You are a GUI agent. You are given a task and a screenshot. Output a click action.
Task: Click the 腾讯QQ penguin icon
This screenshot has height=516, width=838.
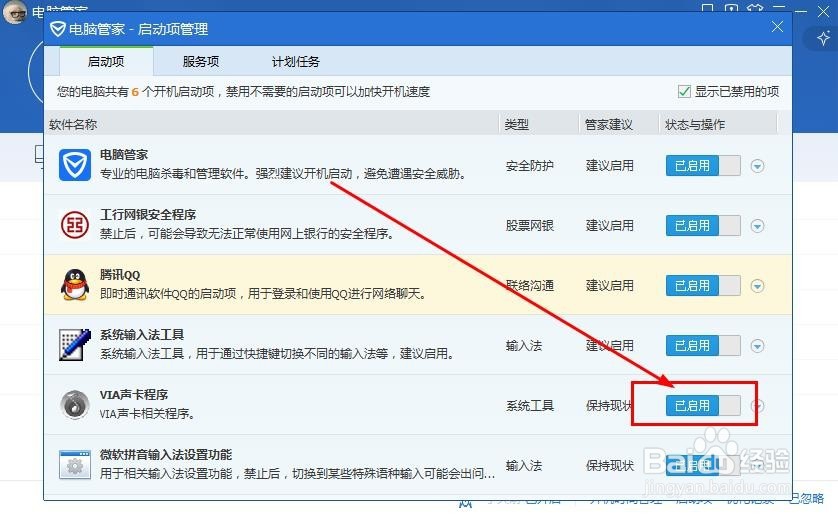point(75,284)
